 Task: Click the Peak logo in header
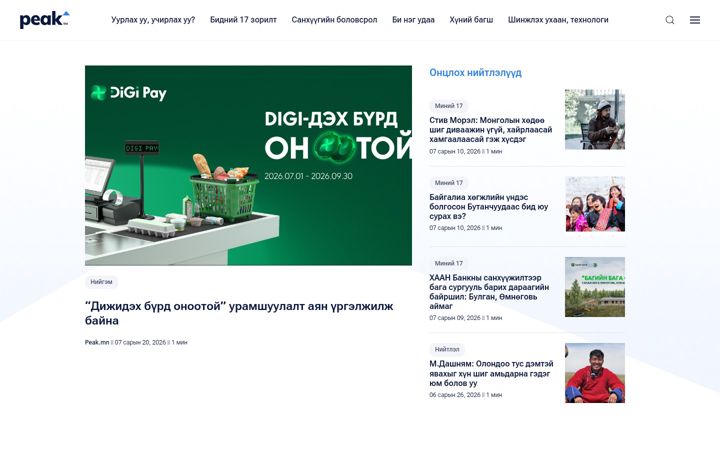click(45, 19)
